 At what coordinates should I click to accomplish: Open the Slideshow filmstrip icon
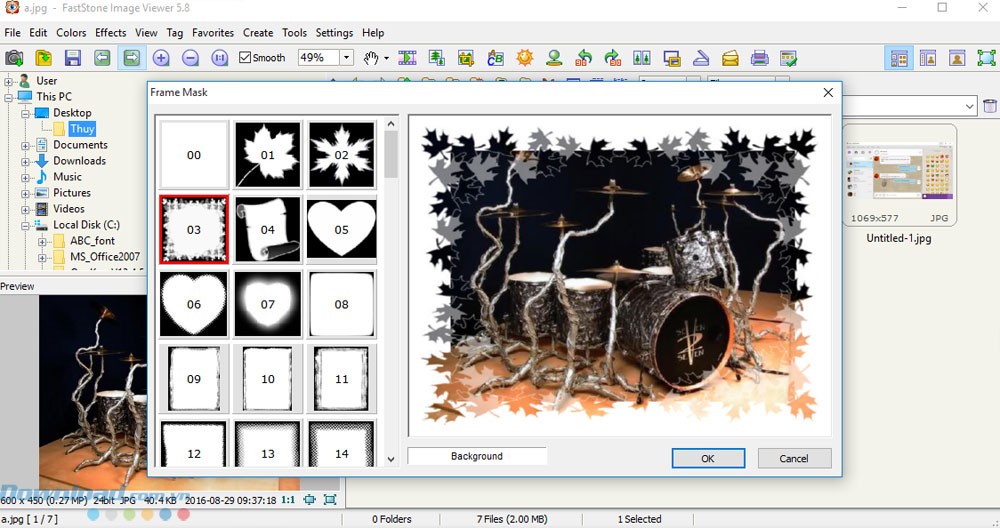pos(407,58)
